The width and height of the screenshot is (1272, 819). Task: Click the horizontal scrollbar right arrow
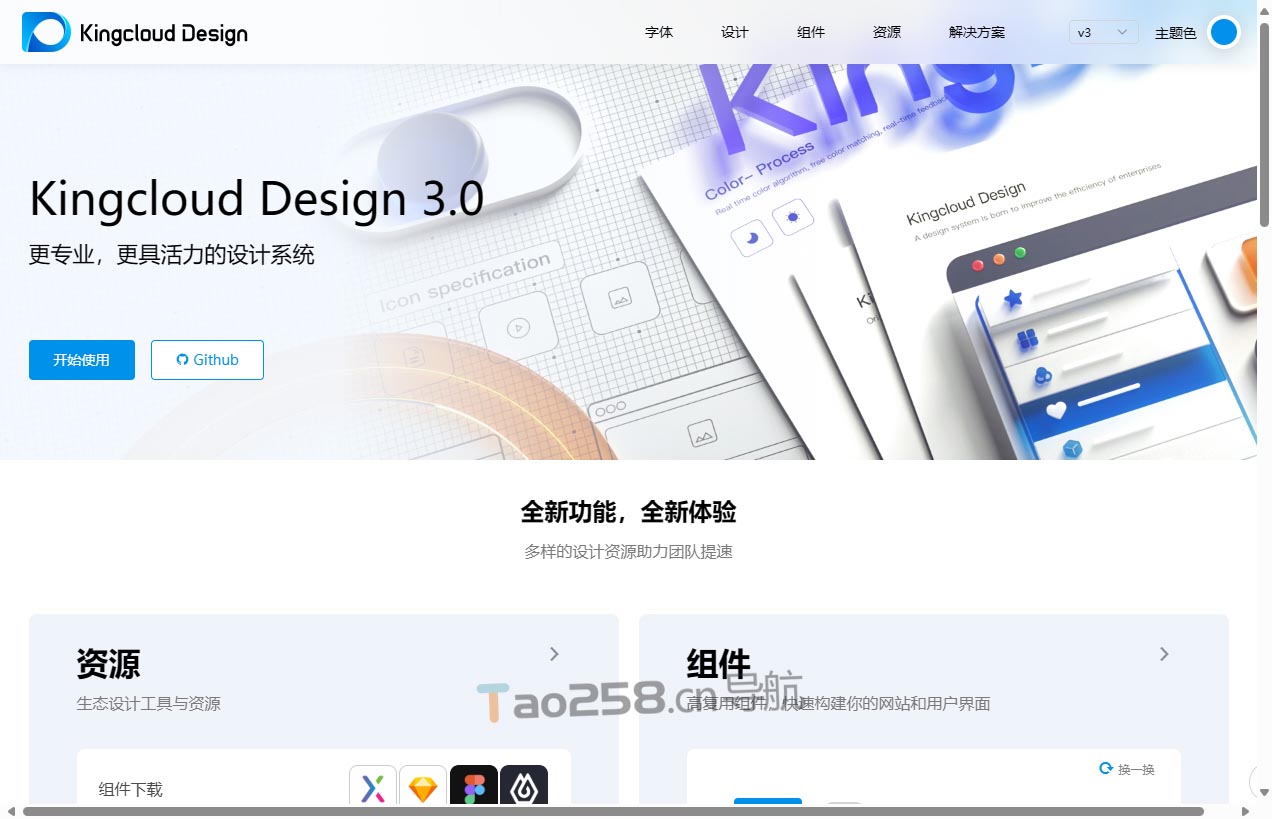tap(1246, 811)
